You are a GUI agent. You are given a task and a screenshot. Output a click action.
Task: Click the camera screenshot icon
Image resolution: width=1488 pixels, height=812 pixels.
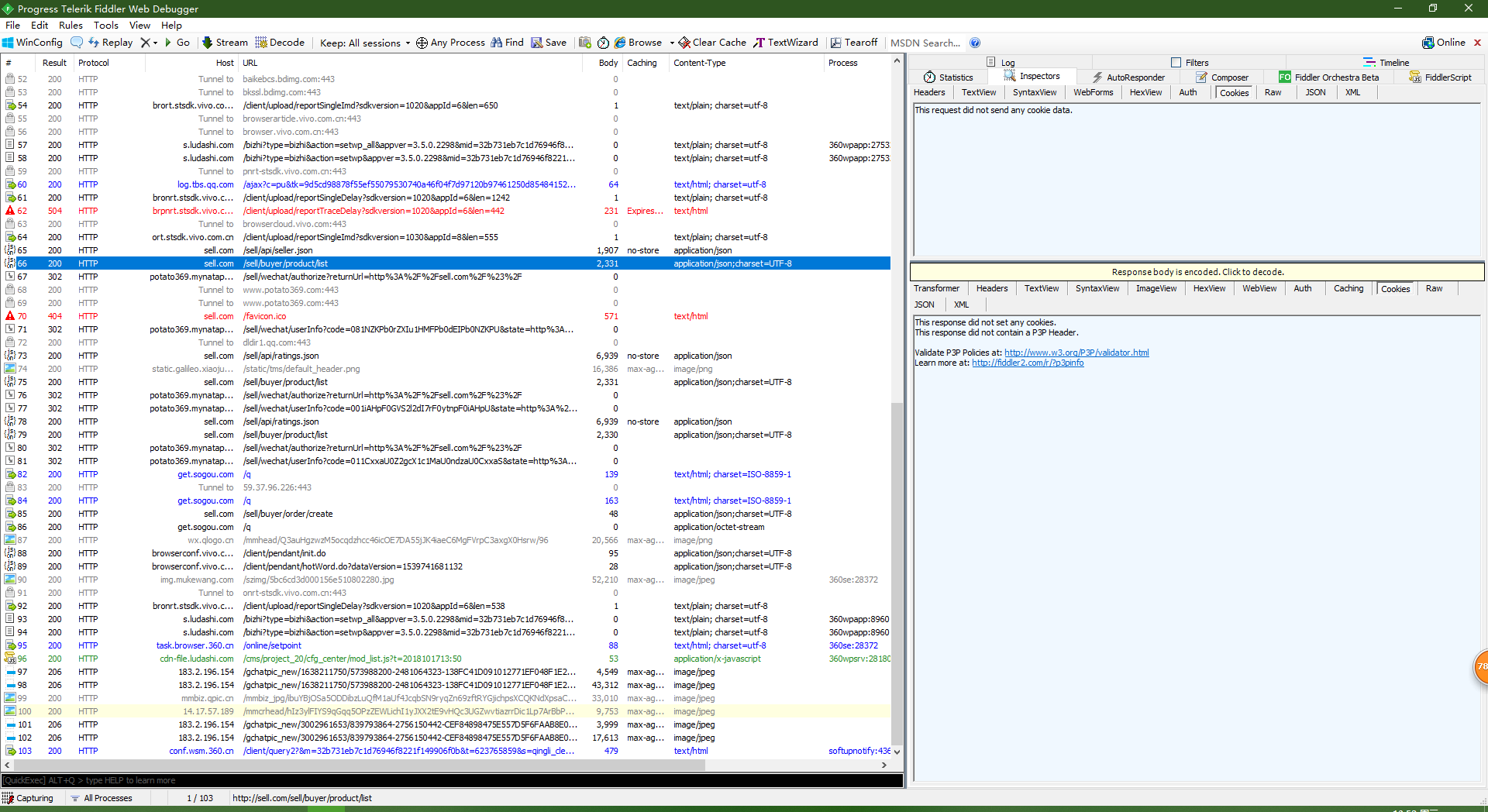pos(585,43)
